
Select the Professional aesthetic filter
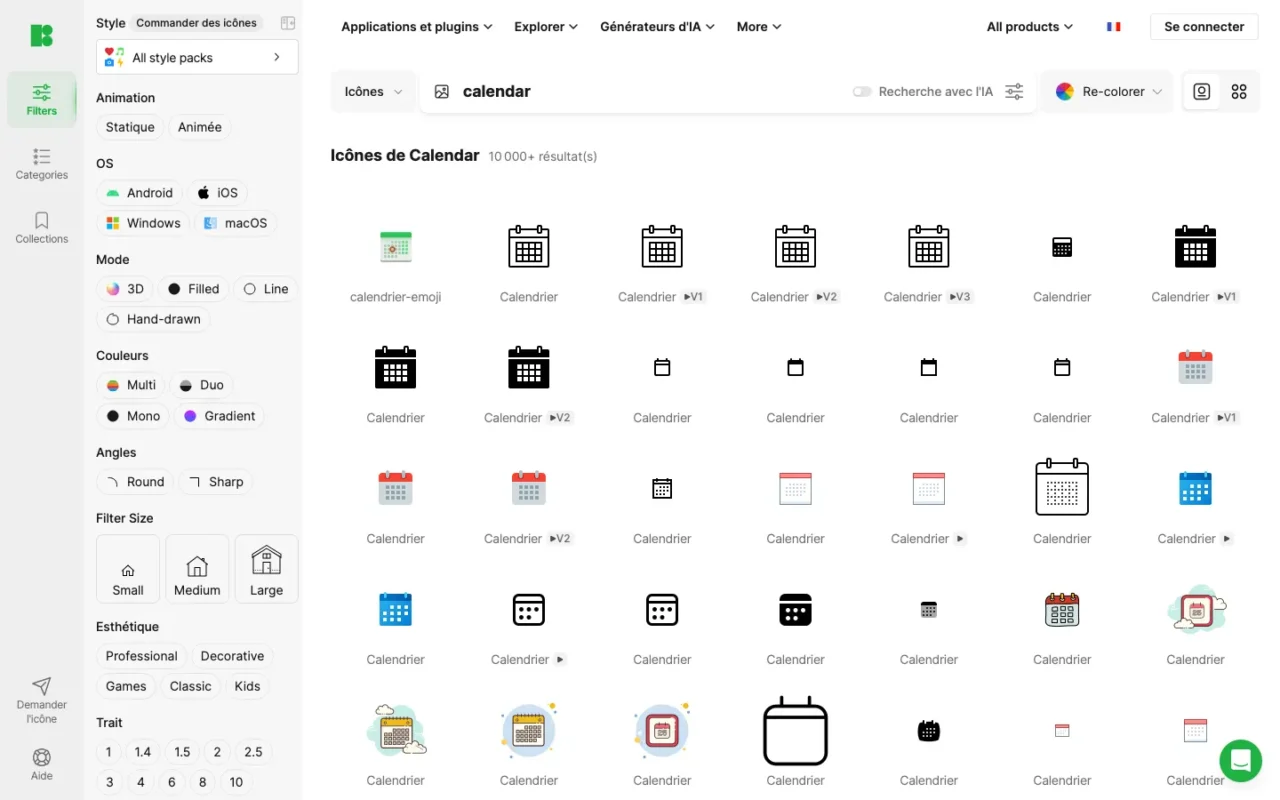[141, 656]
